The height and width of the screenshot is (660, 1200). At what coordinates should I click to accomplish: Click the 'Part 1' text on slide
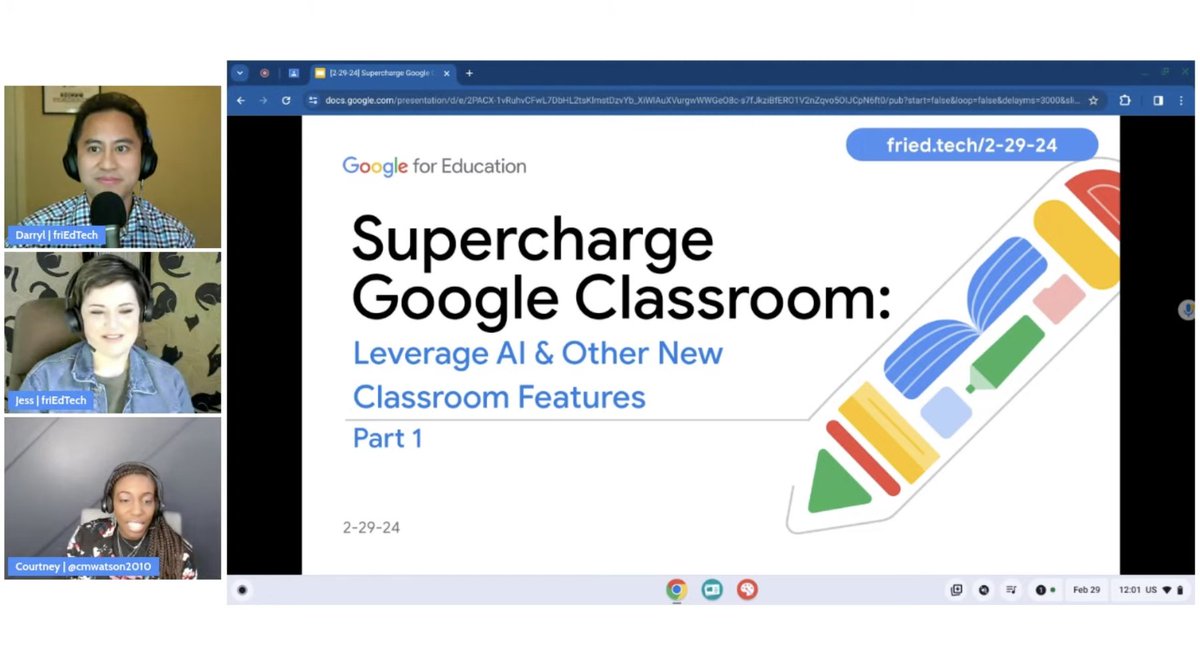point(387,439)
